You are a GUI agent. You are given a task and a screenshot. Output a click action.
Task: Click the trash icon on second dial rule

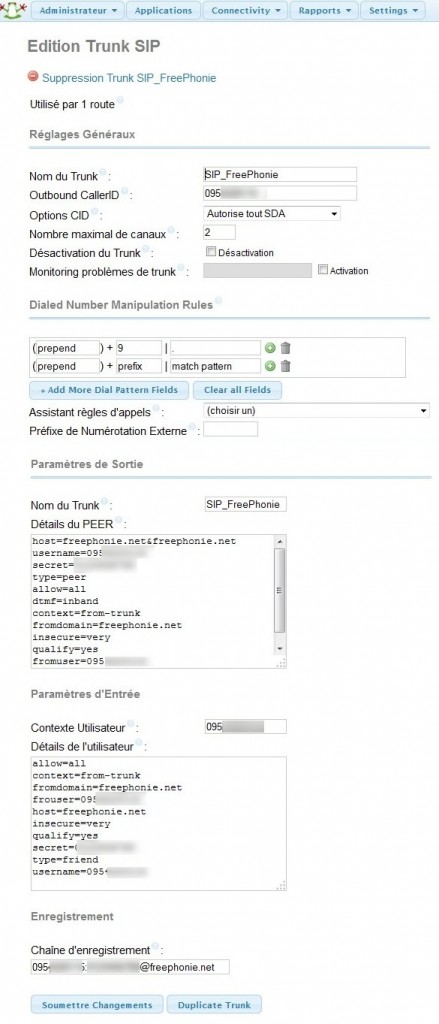285,366
